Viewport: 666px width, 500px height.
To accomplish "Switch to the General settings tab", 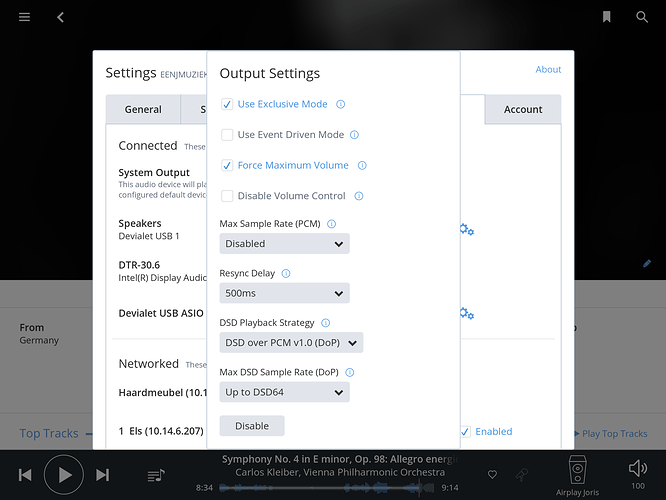I will pyautogui.click(x=143, y=109).
